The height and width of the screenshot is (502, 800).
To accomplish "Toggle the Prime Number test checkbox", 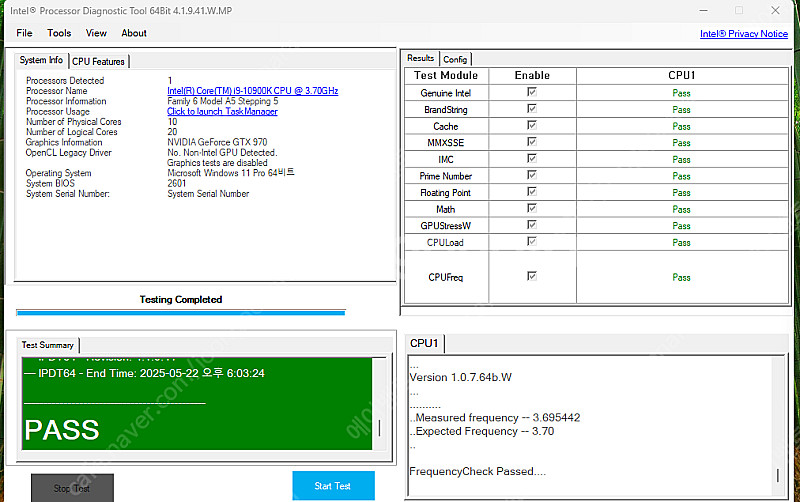I will (x=532, y=175).
